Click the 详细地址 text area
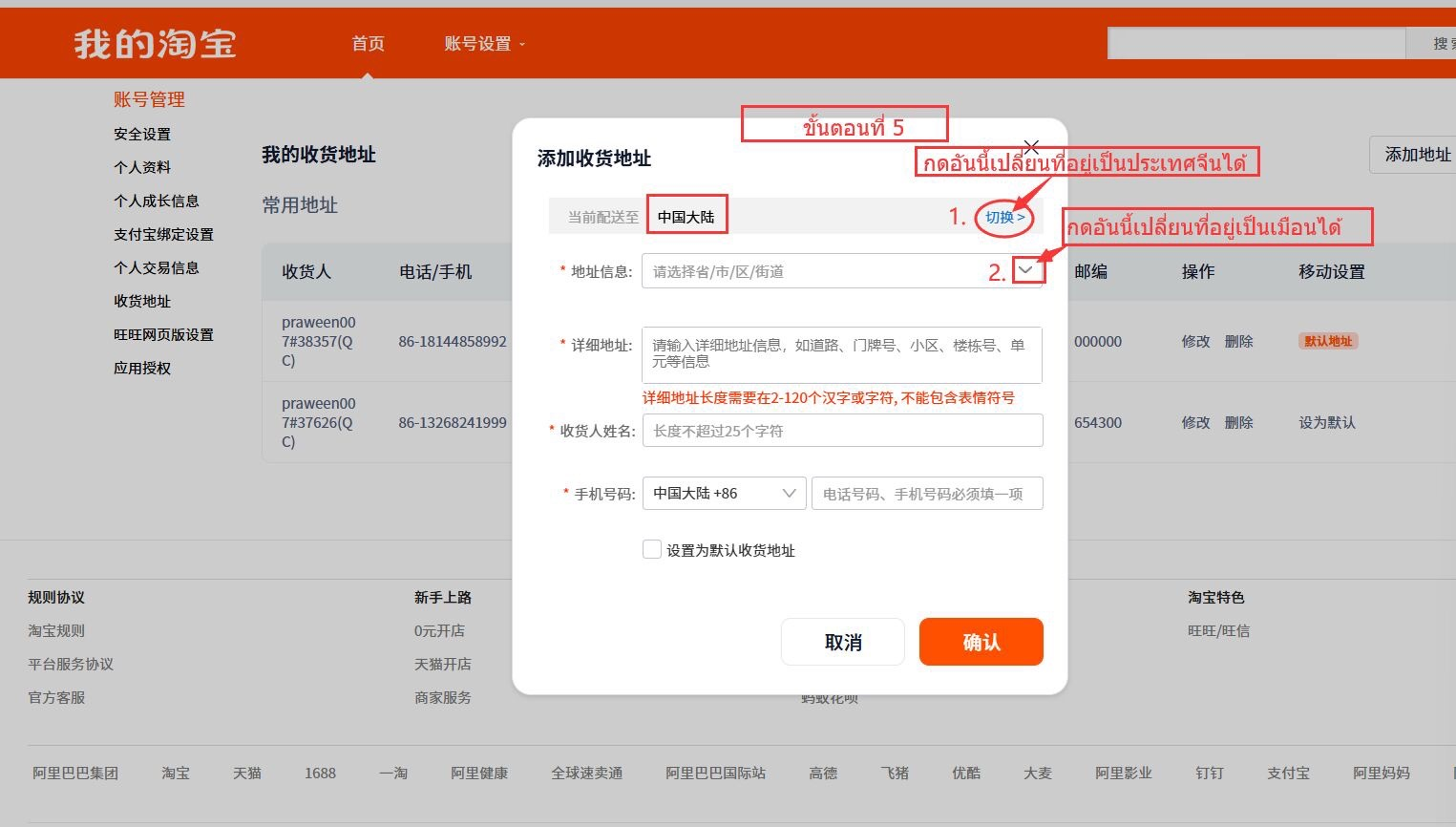 coord(842,355)
